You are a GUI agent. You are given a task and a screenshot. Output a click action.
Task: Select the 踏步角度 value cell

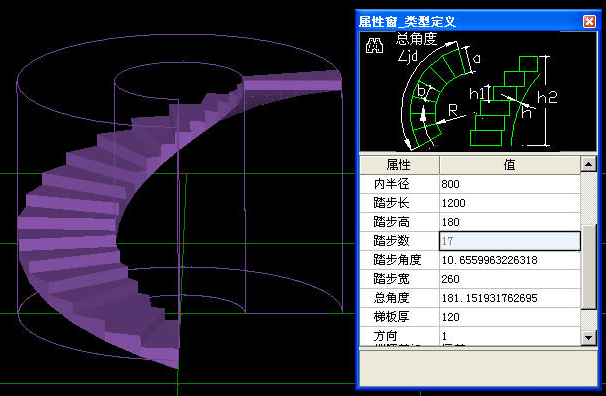pos(510,260)
